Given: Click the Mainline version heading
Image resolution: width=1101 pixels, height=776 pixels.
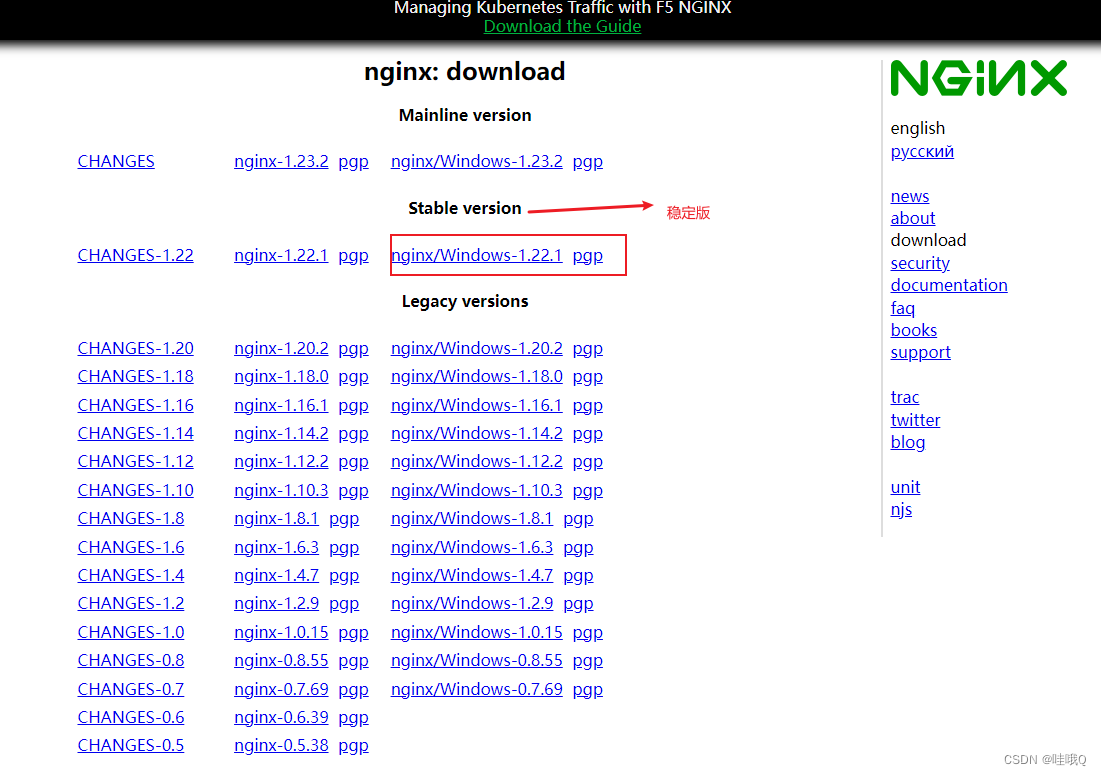Looking at the screenshot, I should coord(465,115).
